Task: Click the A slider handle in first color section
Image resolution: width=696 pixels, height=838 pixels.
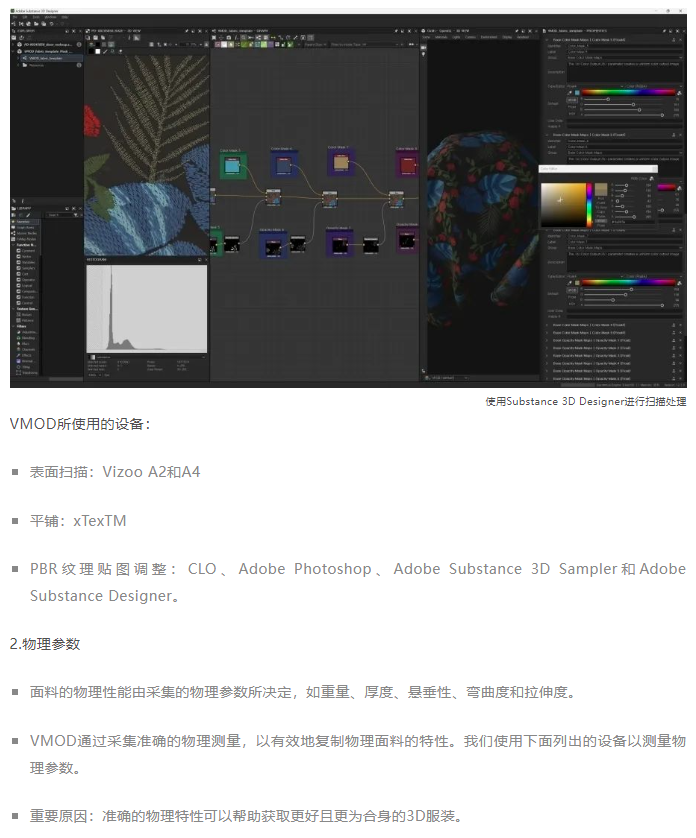Action: pos(662,115)
